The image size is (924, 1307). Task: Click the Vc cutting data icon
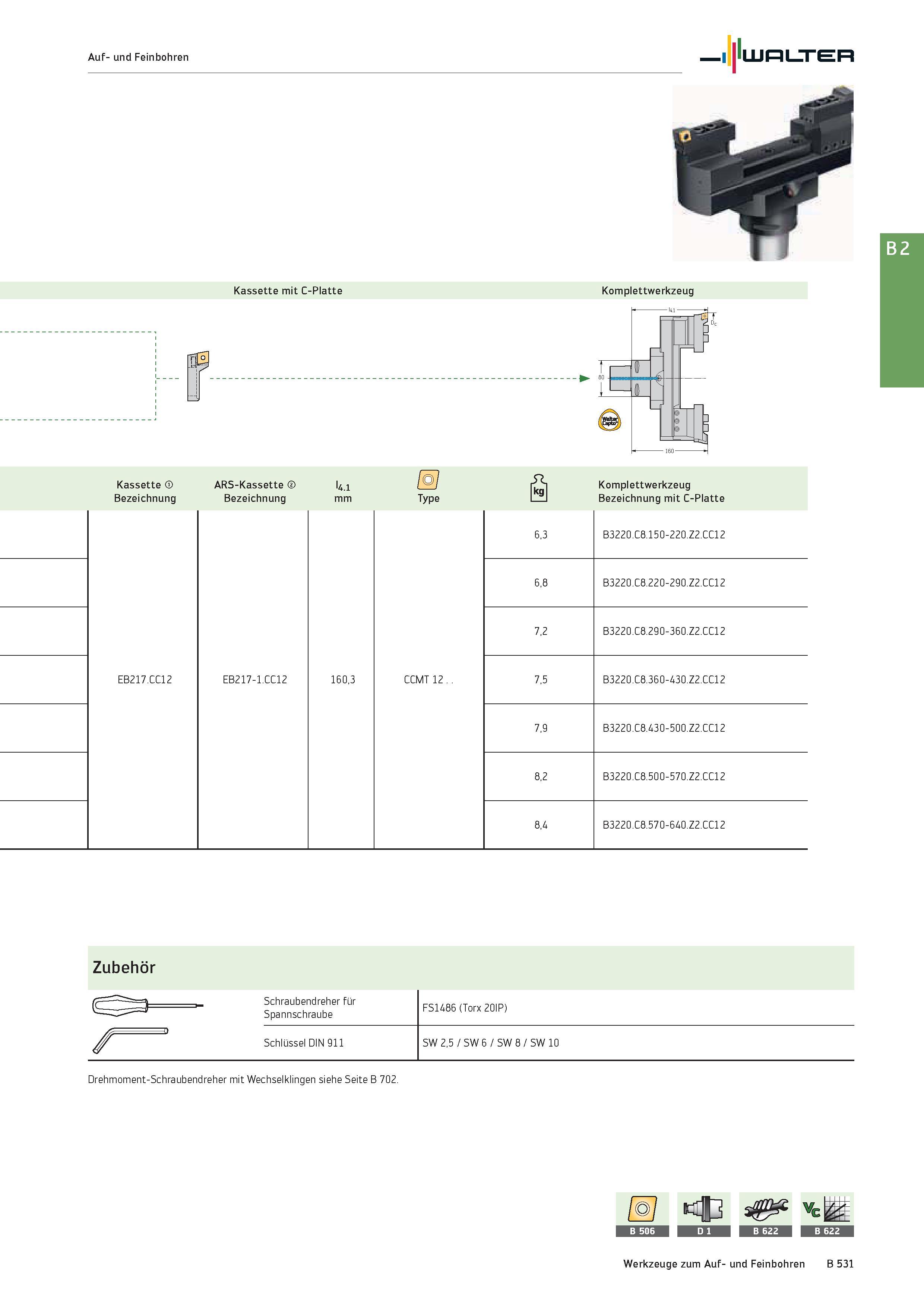(x=827, y=1214)
